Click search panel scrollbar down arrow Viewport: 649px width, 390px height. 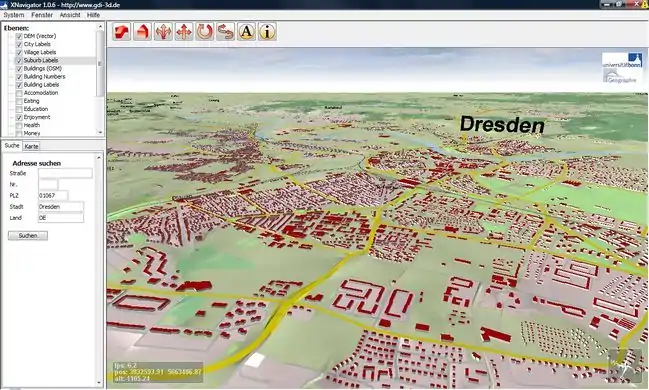(99, 383)
